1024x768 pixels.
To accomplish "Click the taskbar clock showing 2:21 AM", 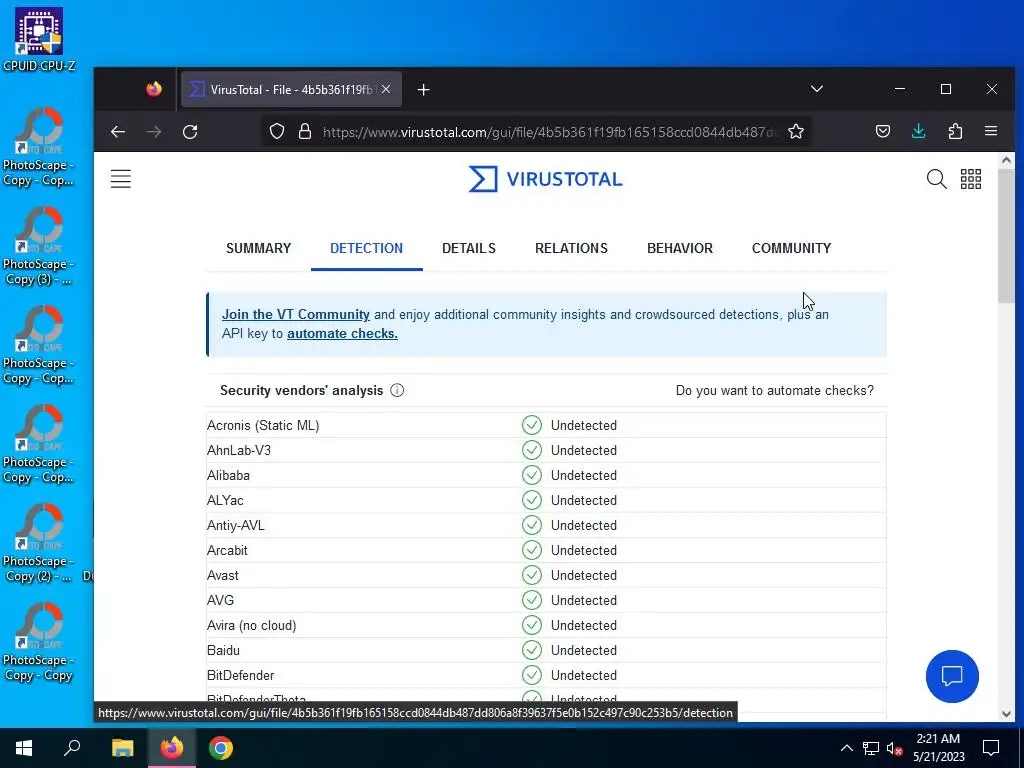I will click(x=938, y=748).
